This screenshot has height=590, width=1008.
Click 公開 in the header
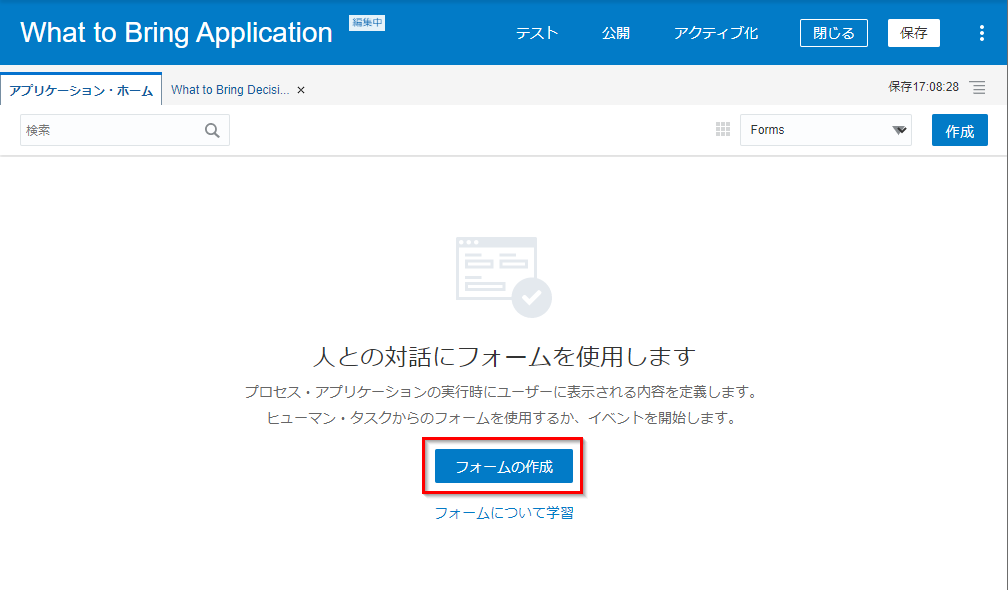tap(616, 33)
